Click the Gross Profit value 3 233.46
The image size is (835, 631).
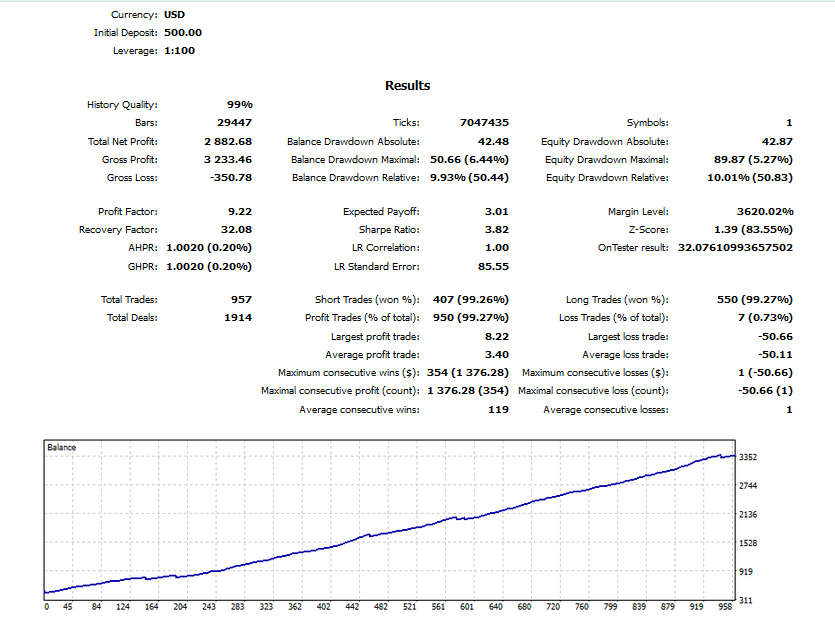coord(228,160)
